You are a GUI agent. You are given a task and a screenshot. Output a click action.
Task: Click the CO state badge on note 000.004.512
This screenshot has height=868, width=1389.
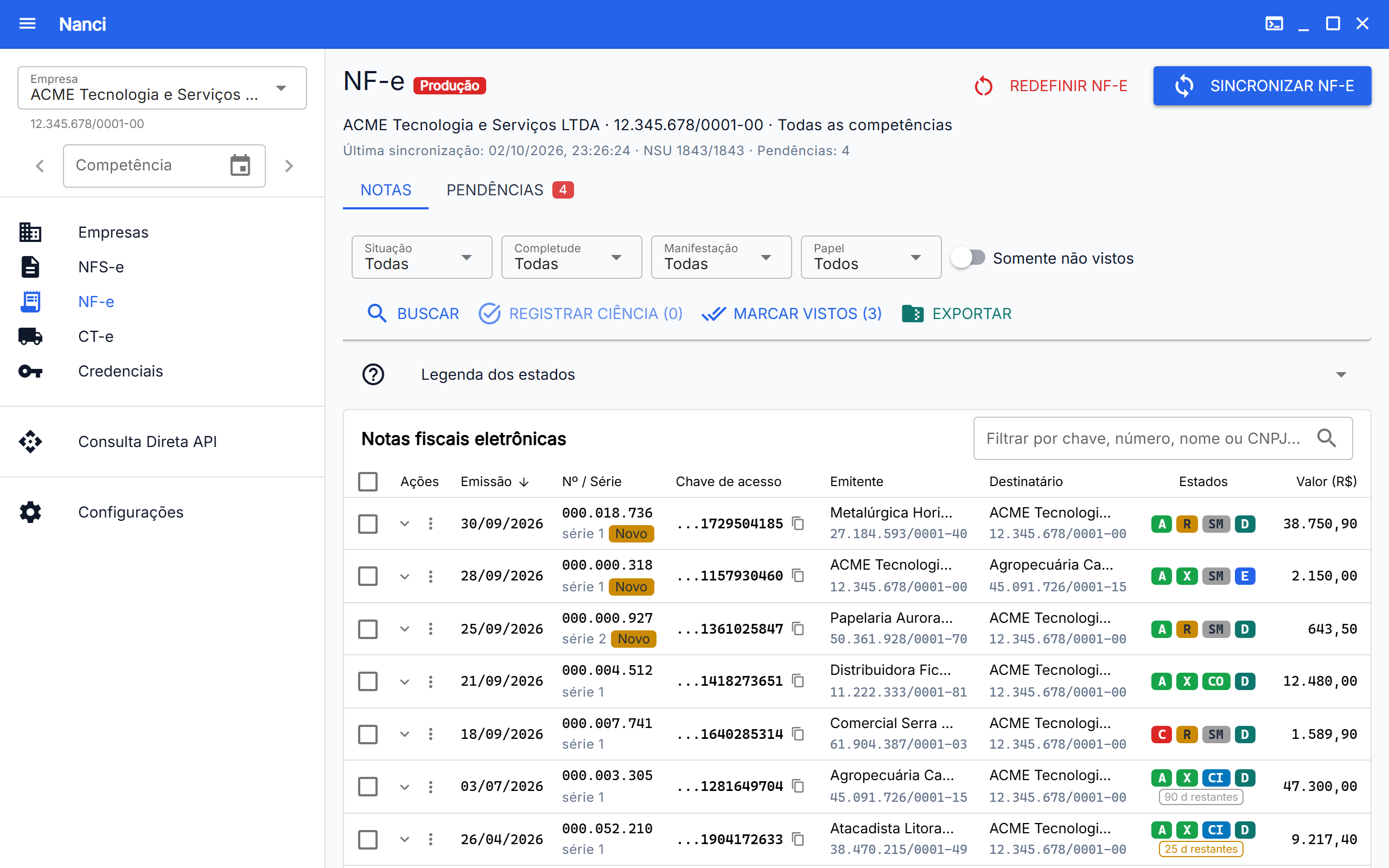(x=1216, y=681)
